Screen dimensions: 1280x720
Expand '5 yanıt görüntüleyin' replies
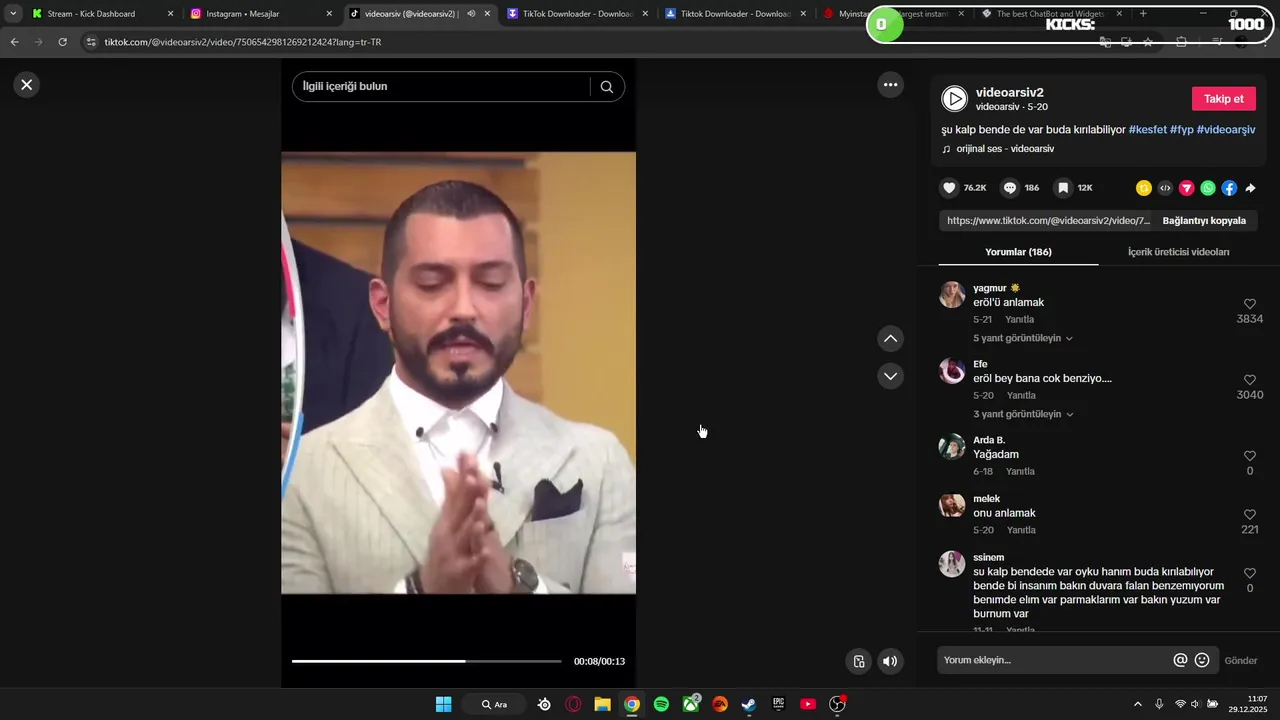(x=1023, y=338)
